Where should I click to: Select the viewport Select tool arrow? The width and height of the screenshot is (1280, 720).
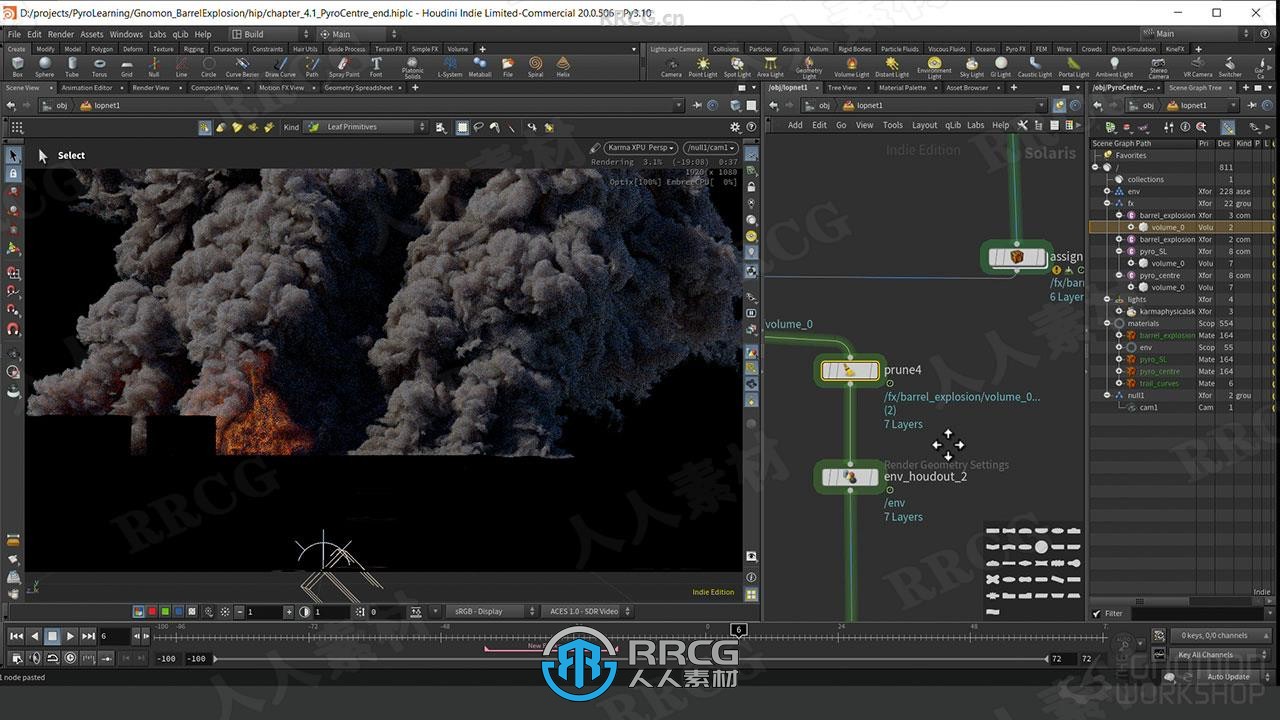coord(13,156)
